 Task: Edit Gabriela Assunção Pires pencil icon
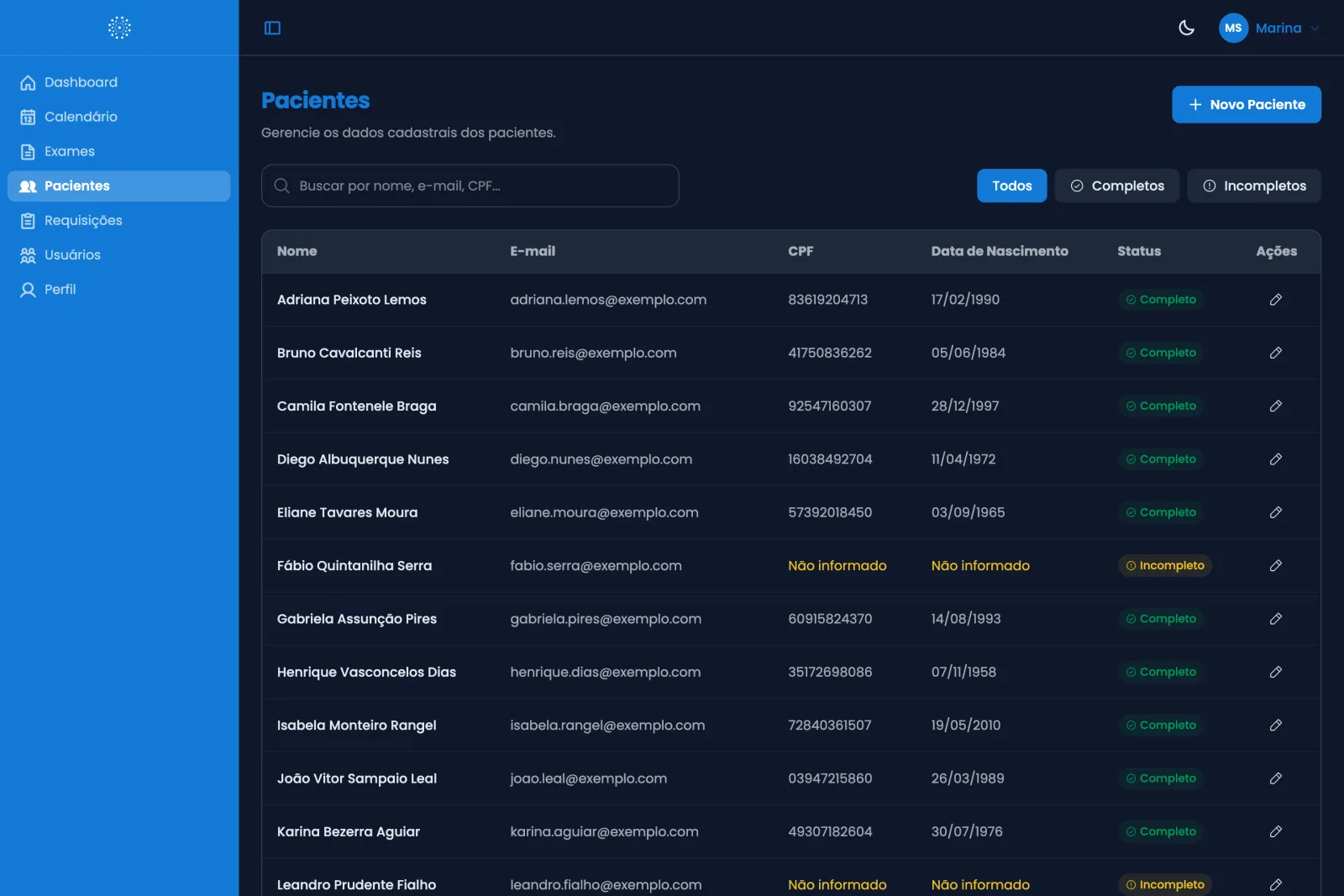(1275, 619)
